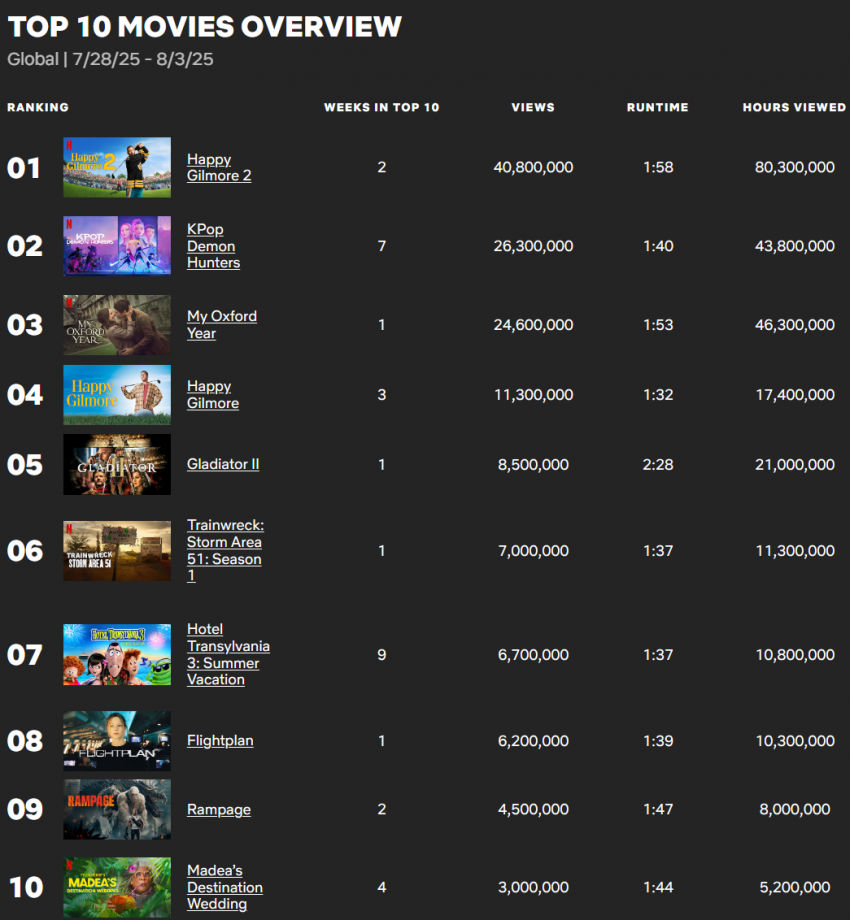Open the Gladiator II title link
The image size is (850, 920).
(x=223, y=464)
